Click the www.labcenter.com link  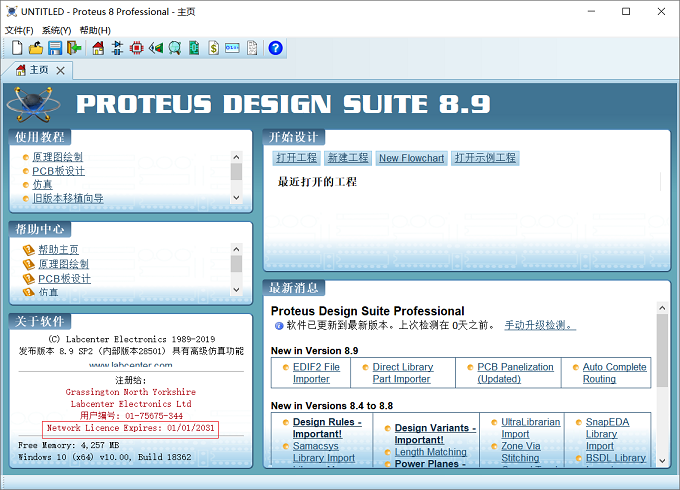point(131,365)
